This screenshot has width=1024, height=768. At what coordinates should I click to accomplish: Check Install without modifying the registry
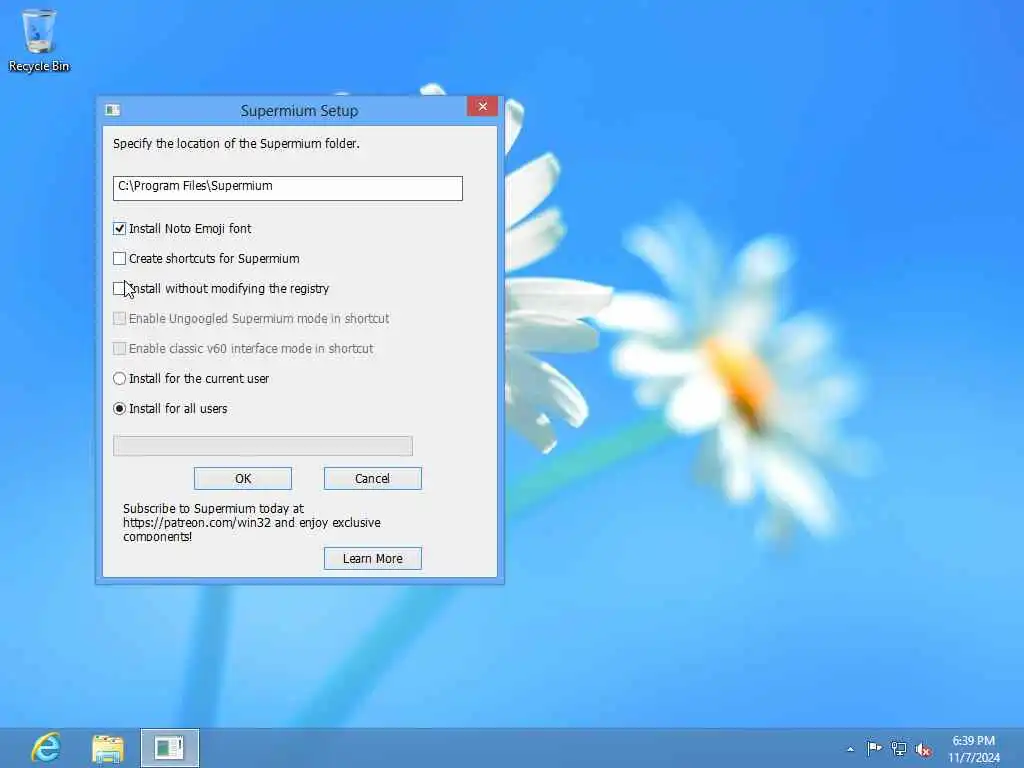(119, 289)
